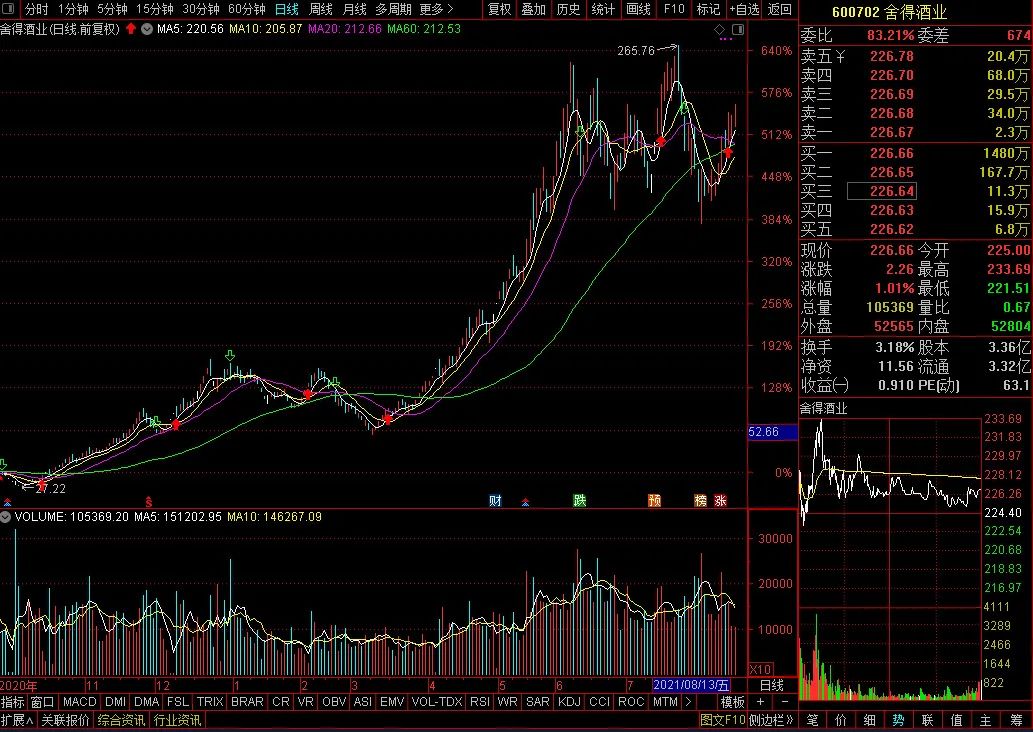
Task: Click the green 跌 event marker icon
Action: point(580,501)
